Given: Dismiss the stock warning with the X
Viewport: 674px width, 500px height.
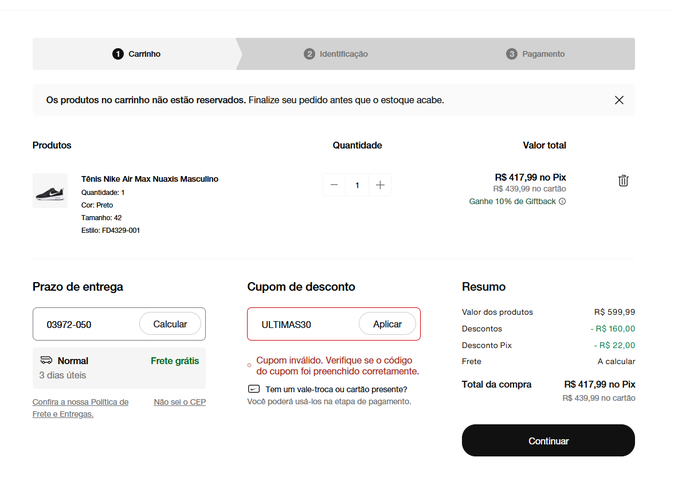Looking at the screenshot, I should (x=619, y=100).
